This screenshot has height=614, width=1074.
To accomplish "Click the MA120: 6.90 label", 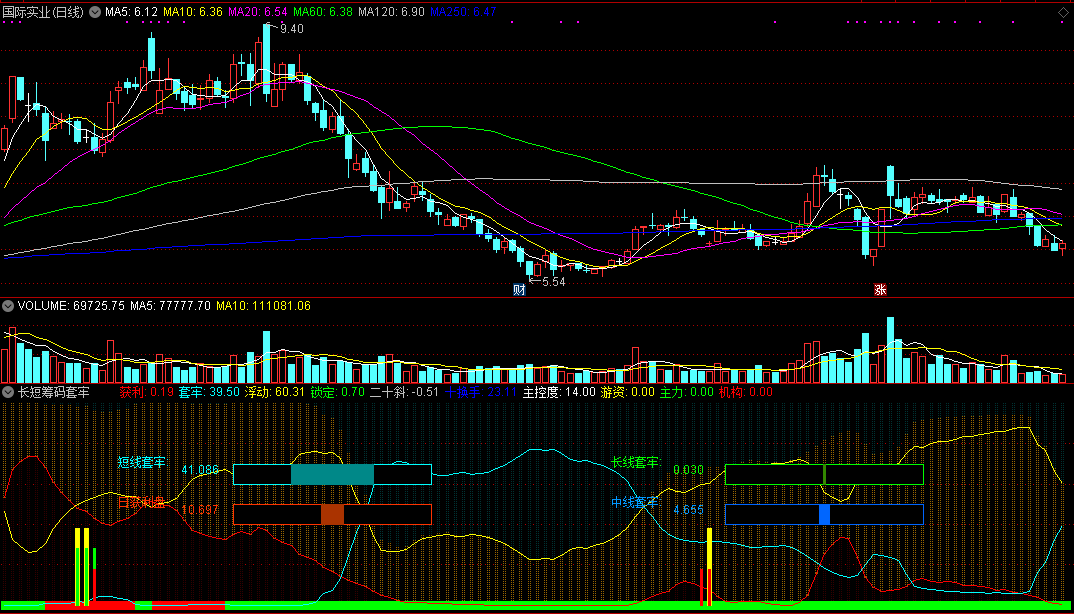I will tap(390, 12).
